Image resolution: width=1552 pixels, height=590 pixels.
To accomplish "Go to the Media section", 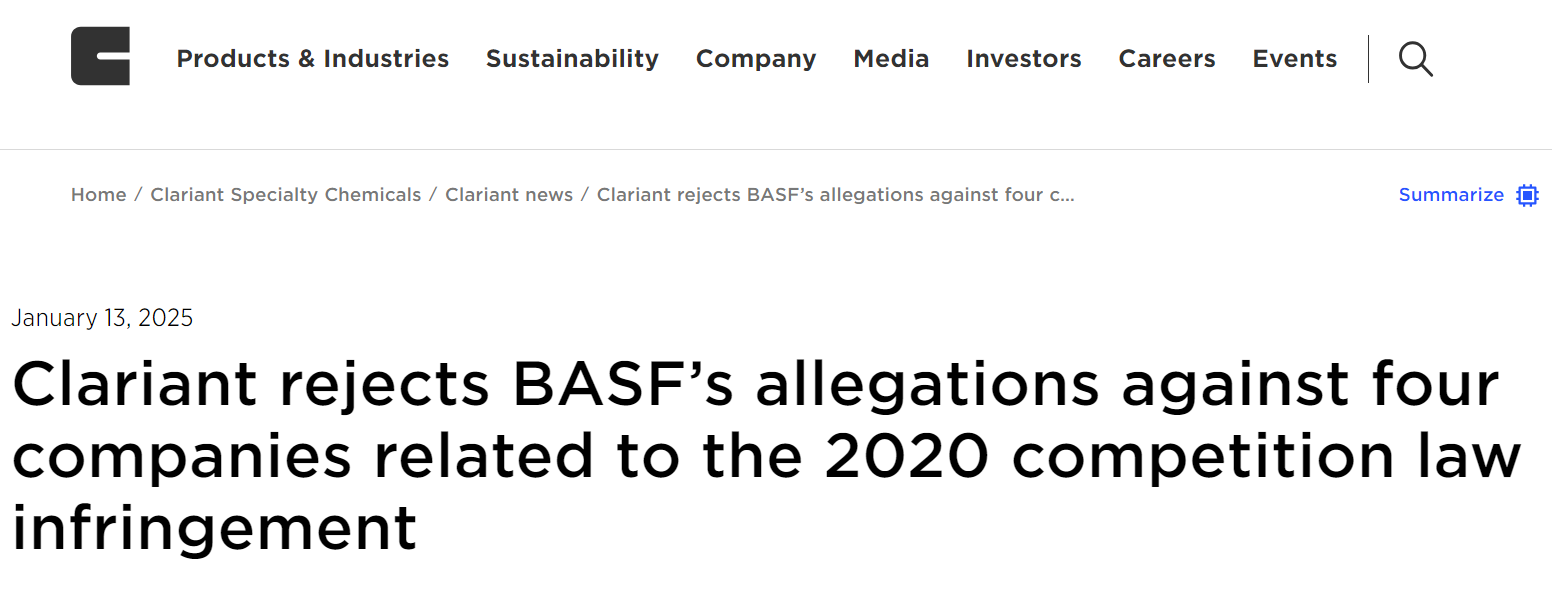I will pos(891,59).
